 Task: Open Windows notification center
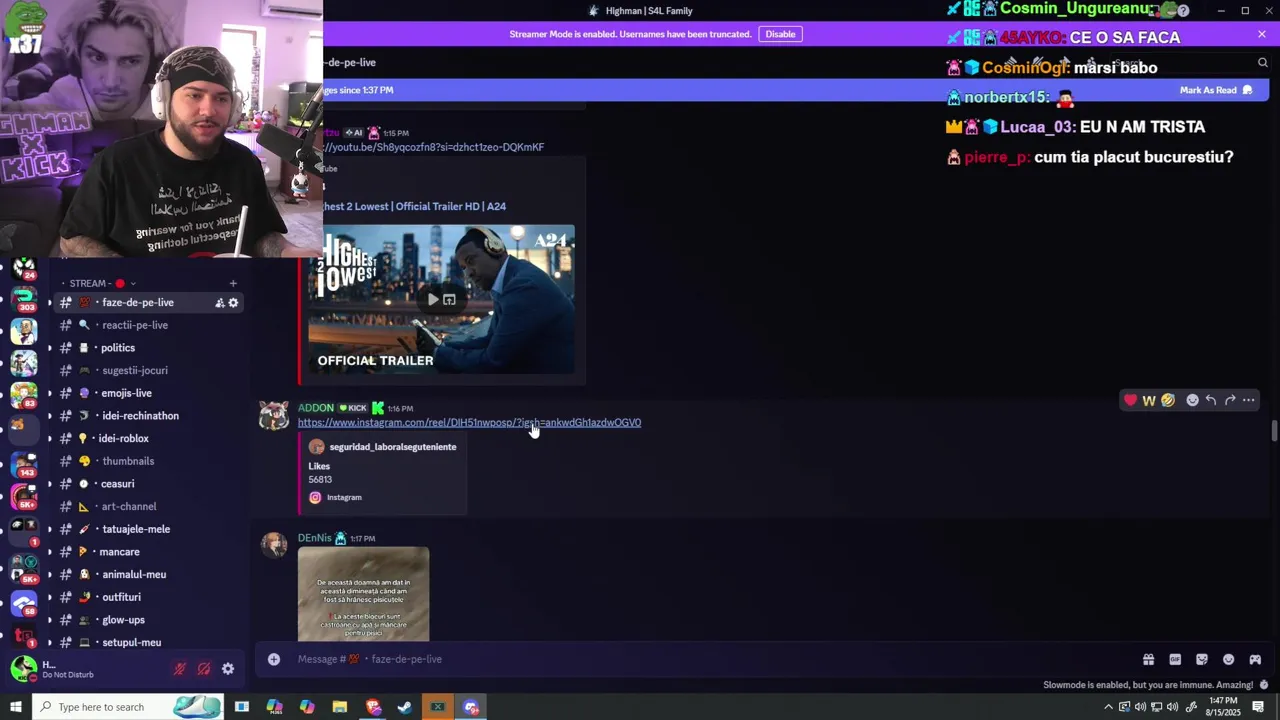[x=1258, y=707]
